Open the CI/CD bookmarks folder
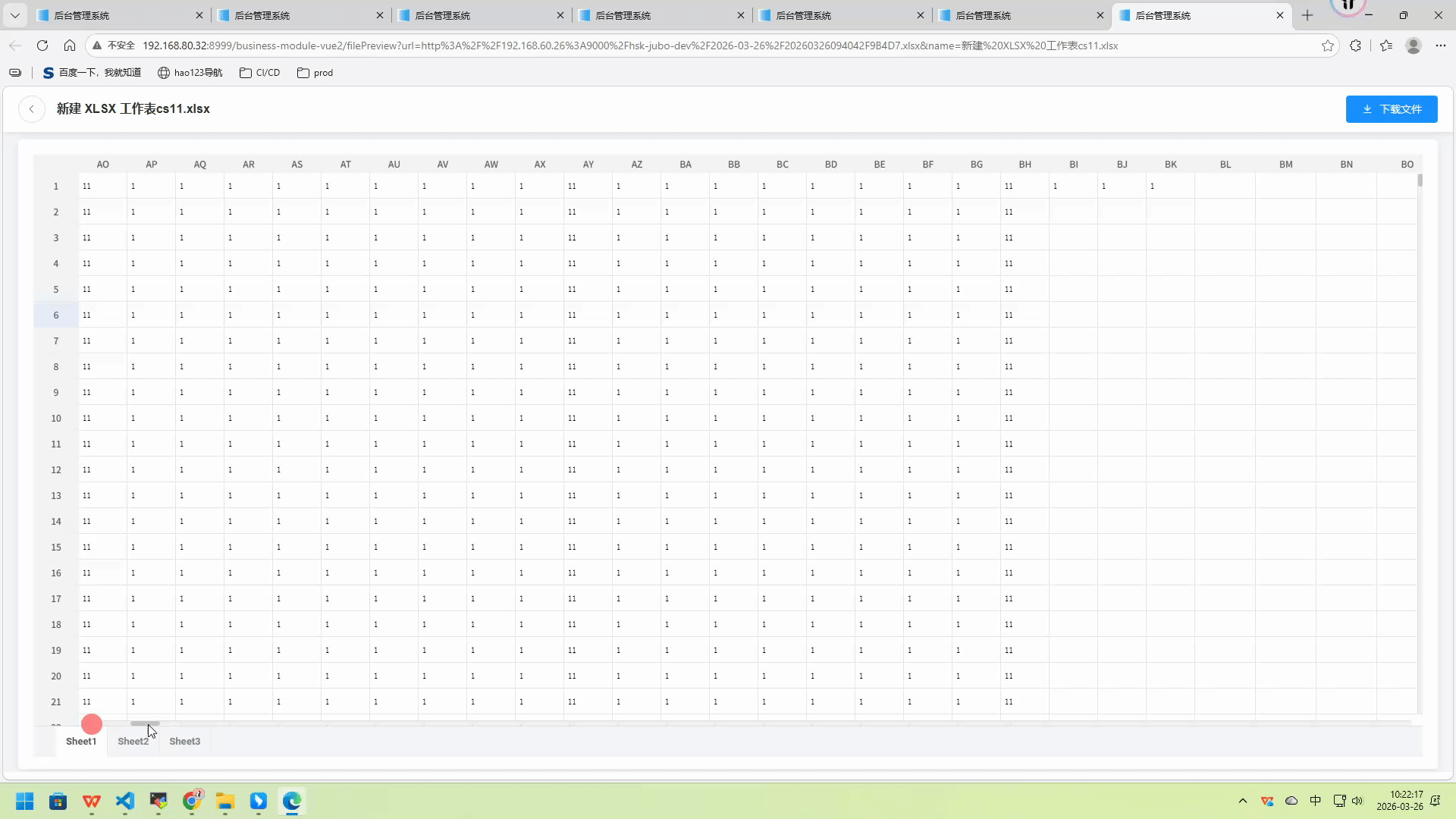1456x819 pixels. [260, 73]
